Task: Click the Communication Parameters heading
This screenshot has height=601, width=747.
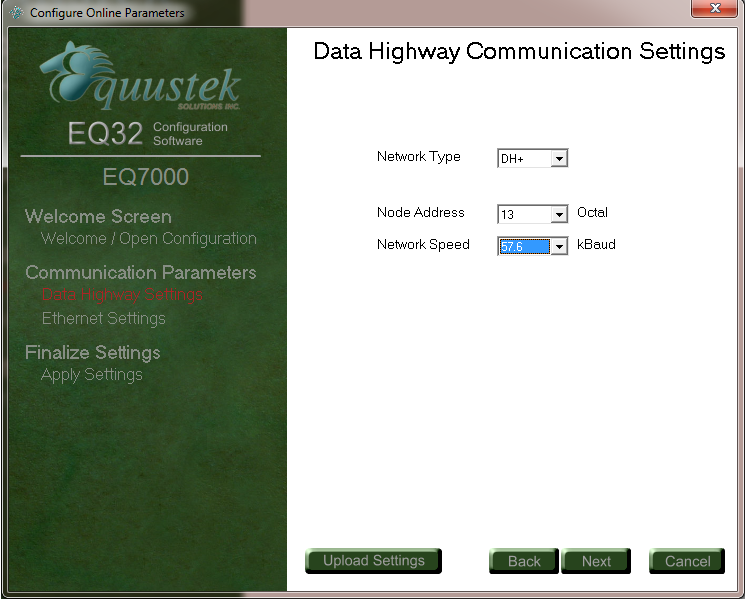Action: pos(140,272)
